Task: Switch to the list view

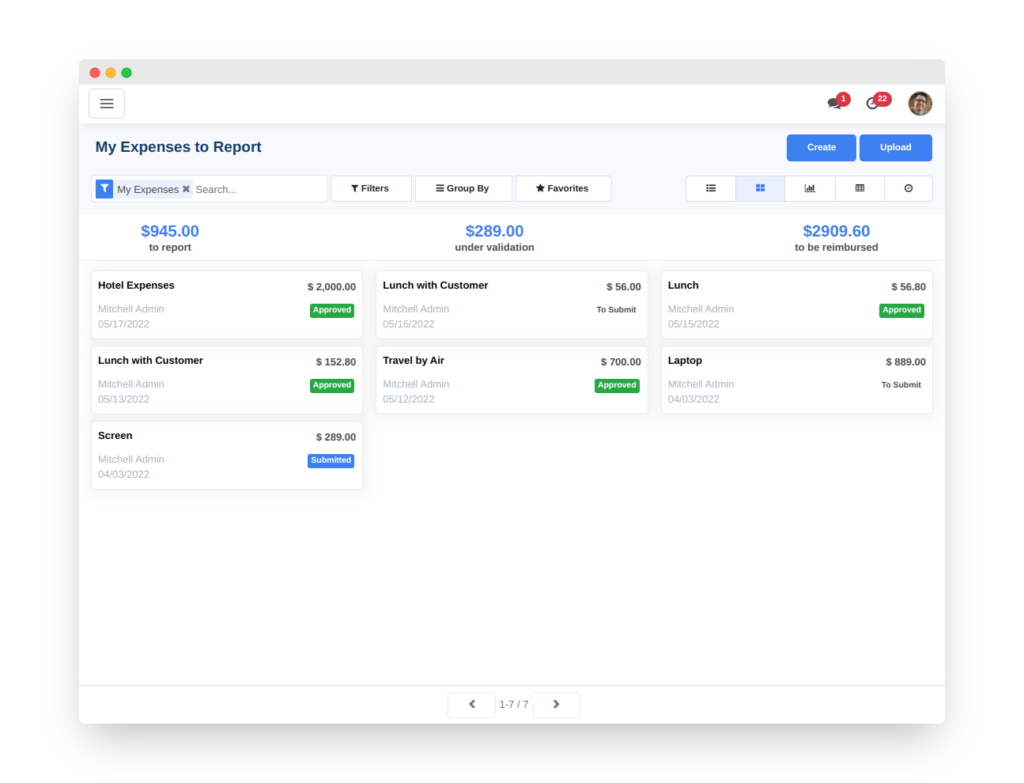Action: click(710, 188)
